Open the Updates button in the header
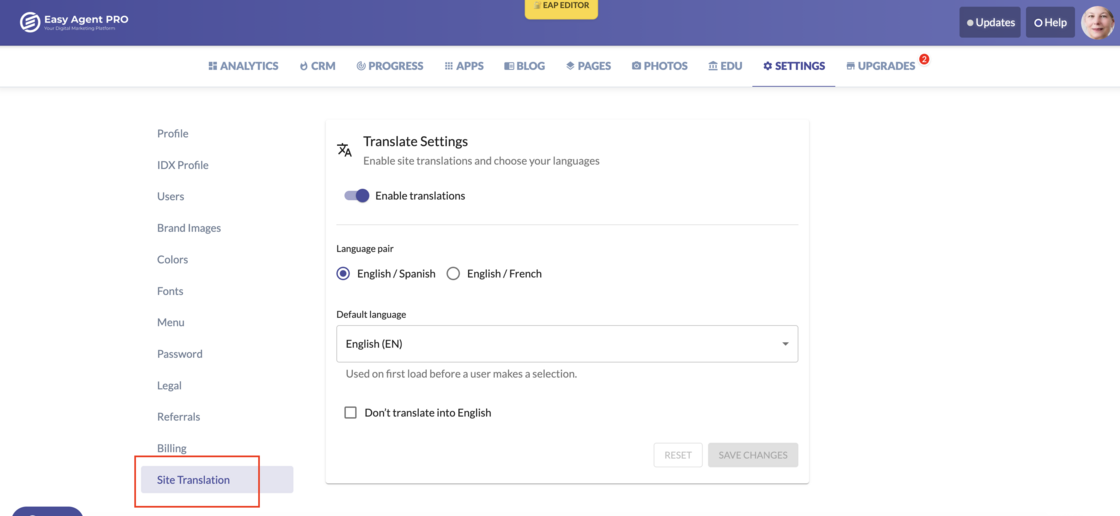1120x516 pixels. [990, 23]
